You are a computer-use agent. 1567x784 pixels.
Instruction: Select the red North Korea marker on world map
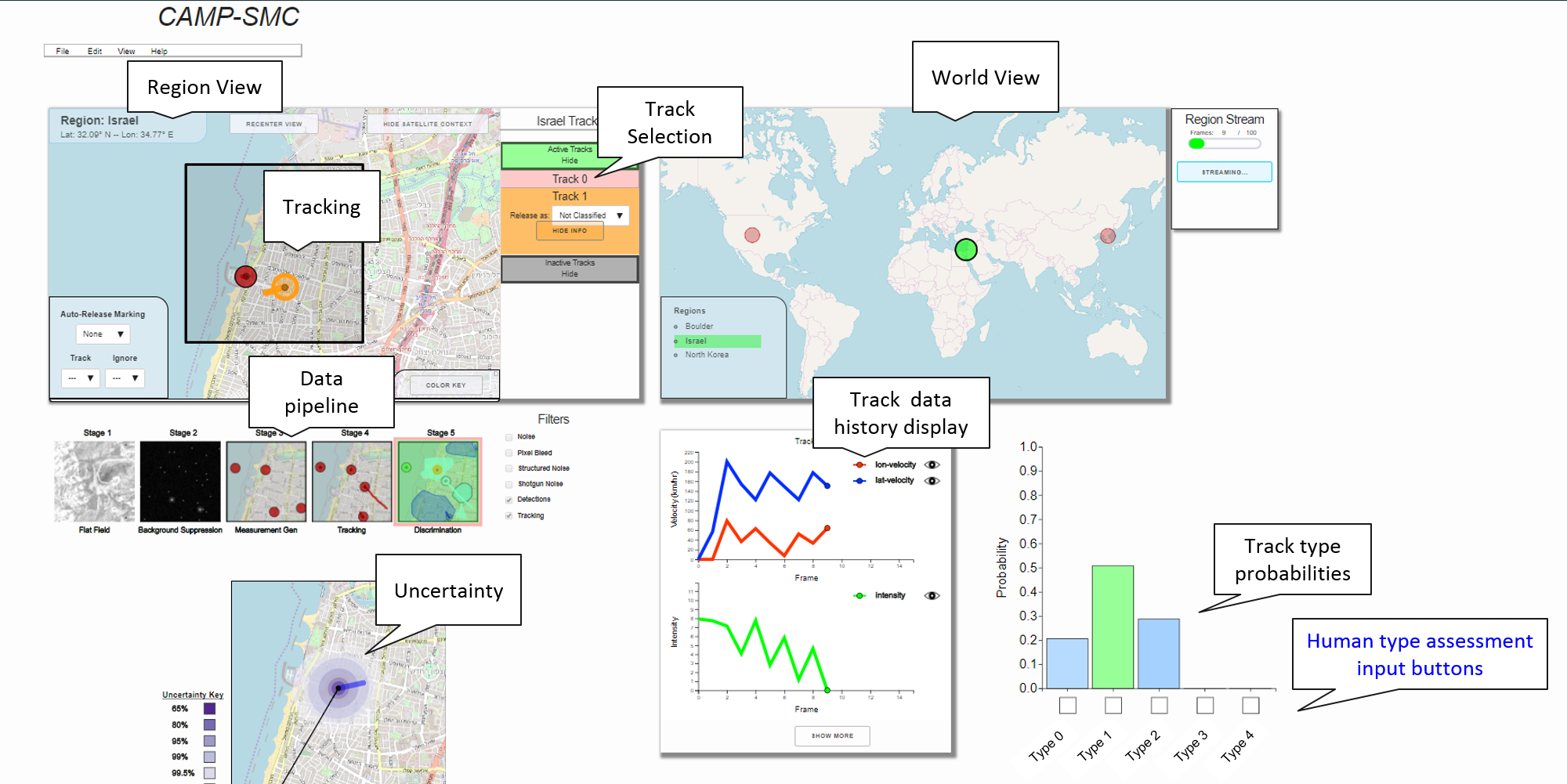click(1108, 236)
